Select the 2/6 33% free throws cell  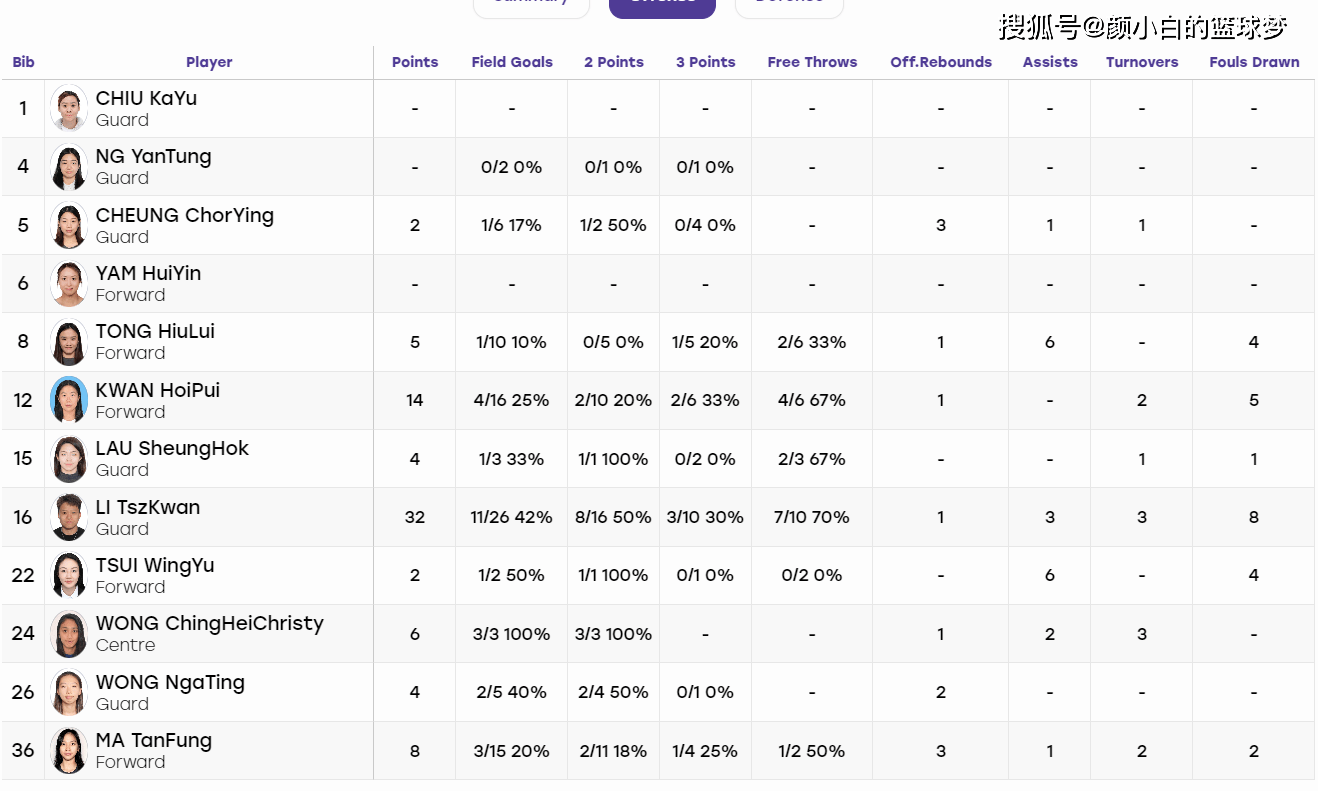point(812,342)
